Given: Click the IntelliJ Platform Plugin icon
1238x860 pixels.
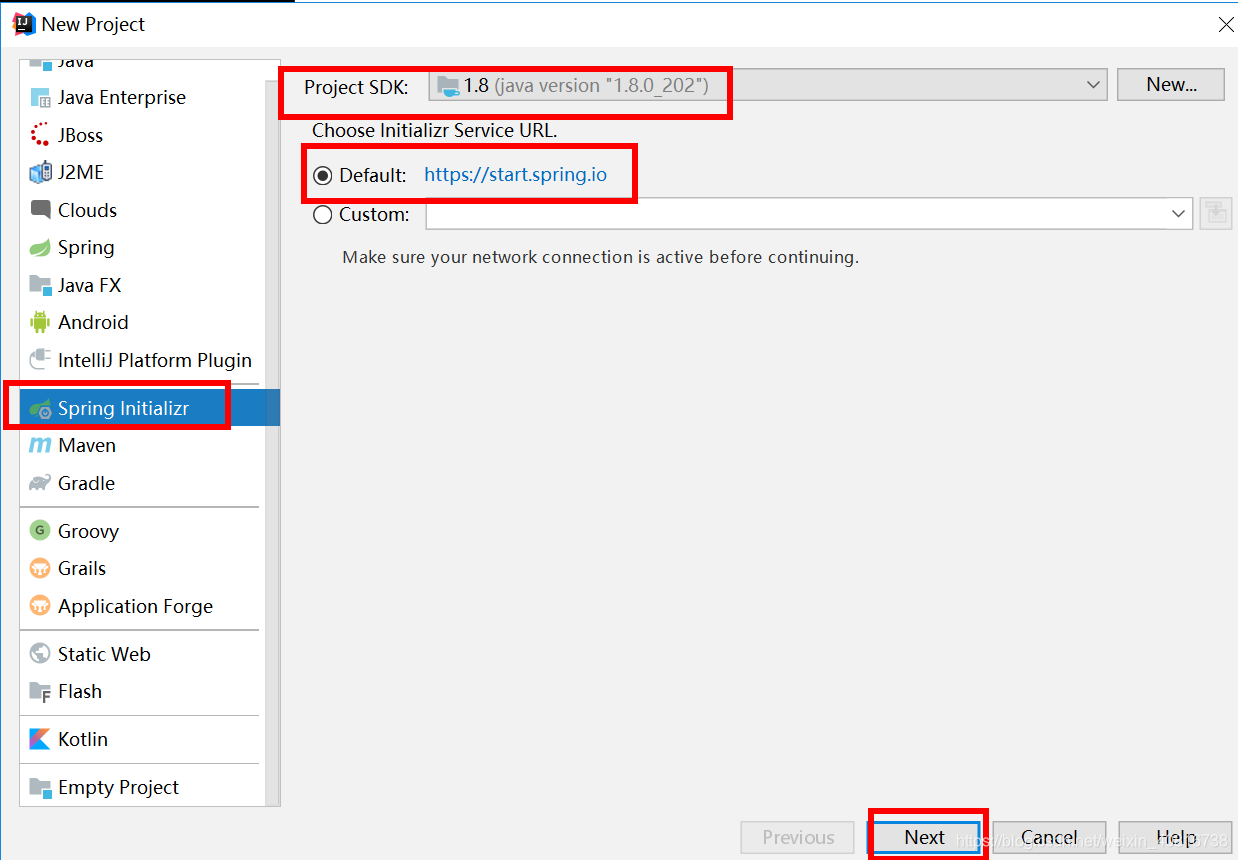Looking at the screenshot, I should tap(40, 360).
